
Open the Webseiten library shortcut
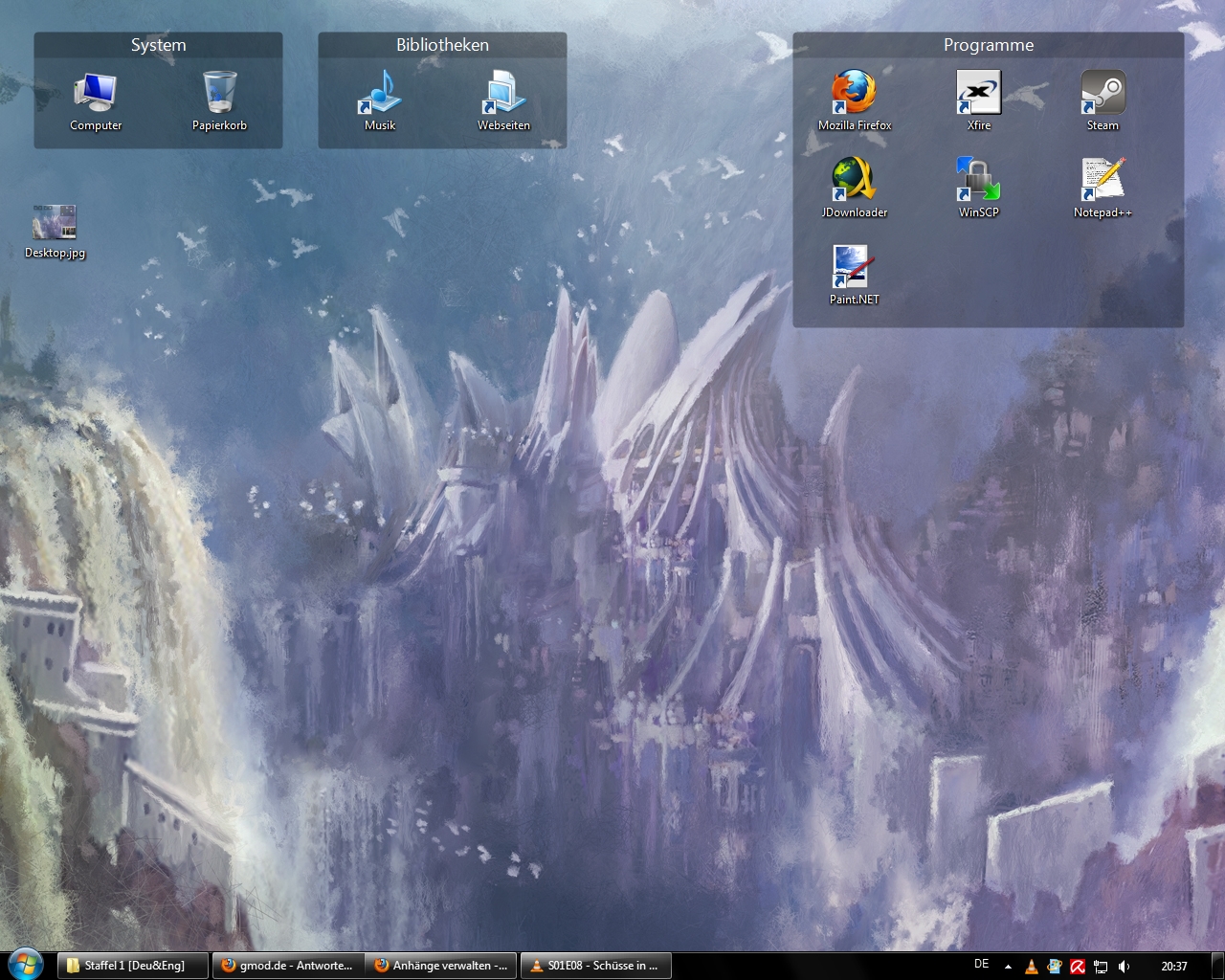[503, 94]
